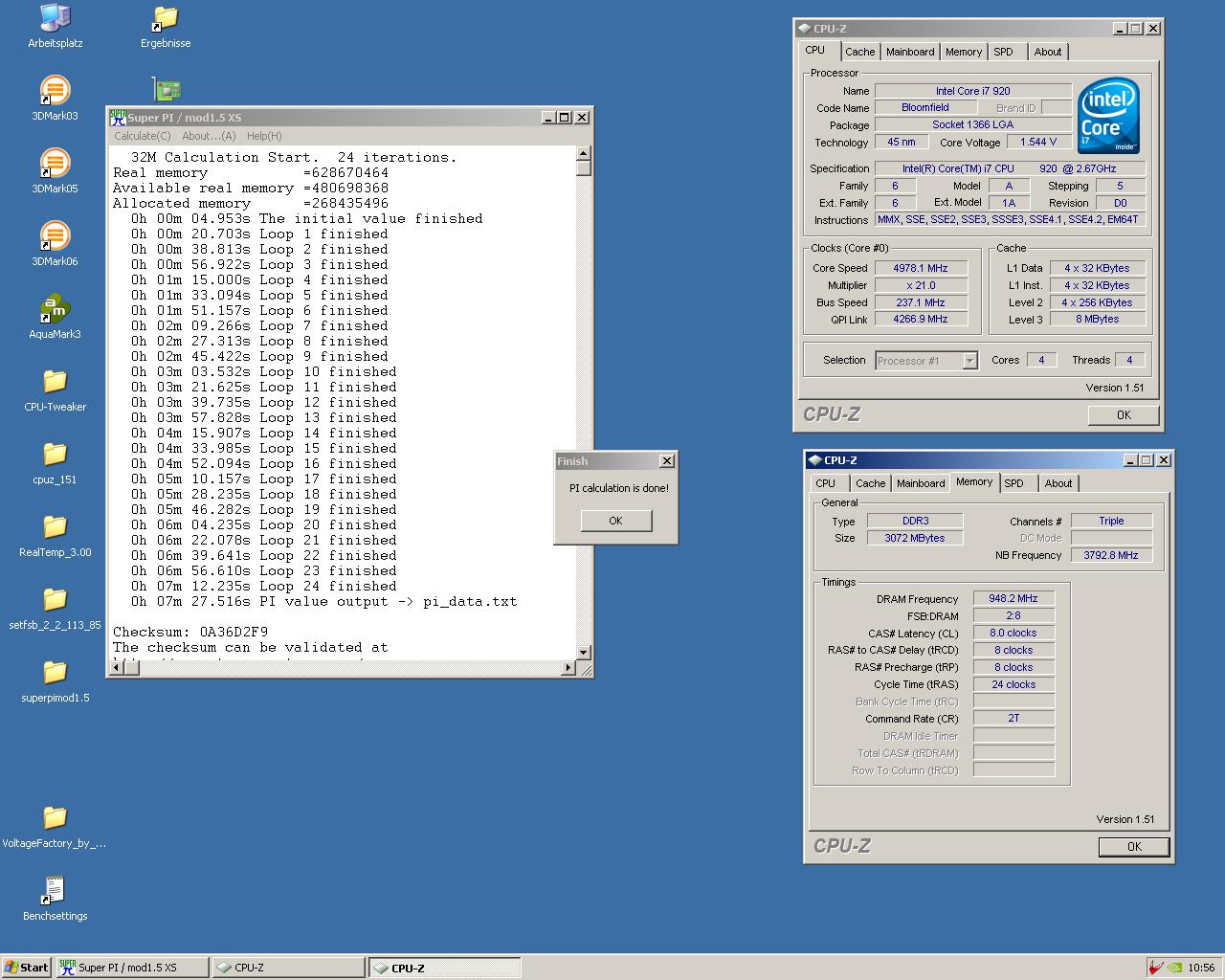
Task: Click the Command Rate value 2T
Action: point(1013,718)
